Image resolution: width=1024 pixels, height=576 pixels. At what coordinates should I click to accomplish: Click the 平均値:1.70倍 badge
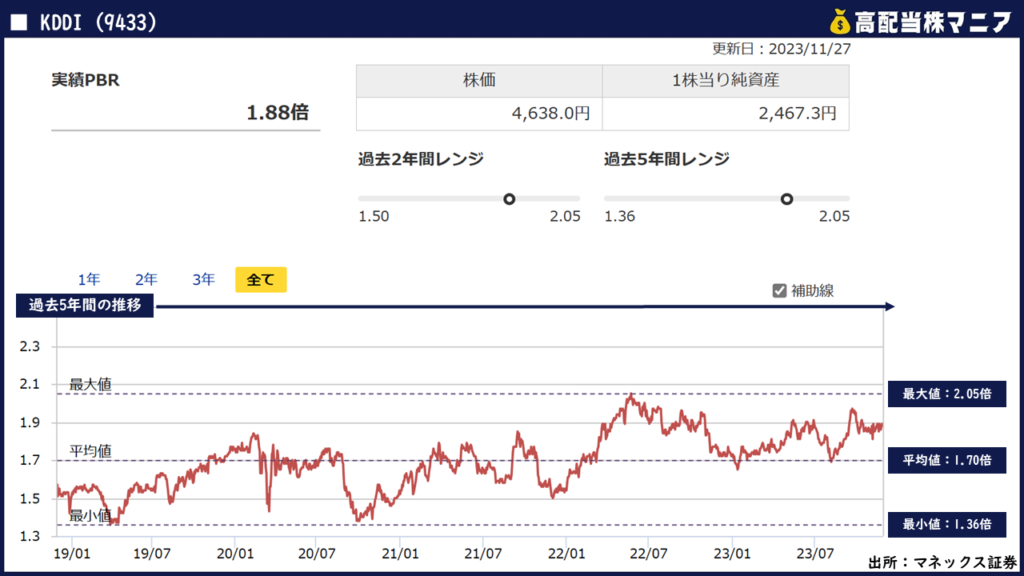[947, 460]
